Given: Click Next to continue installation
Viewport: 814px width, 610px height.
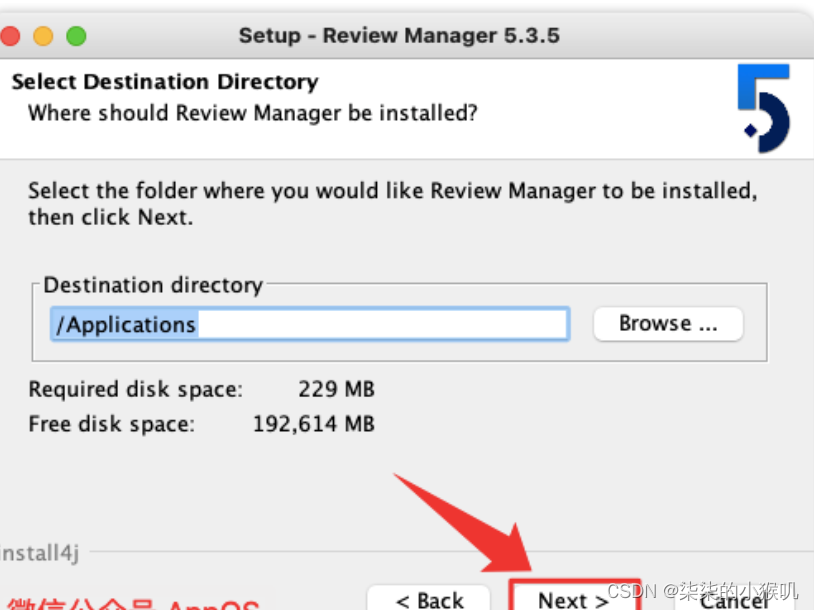Looking at the screenshot, I should tap(570, 598).
